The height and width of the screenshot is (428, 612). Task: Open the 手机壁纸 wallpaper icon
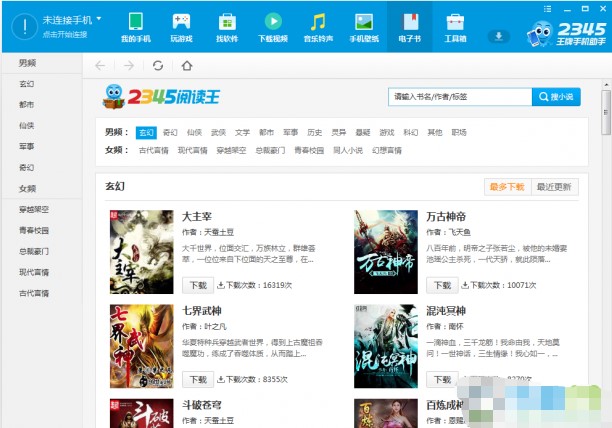[364, 27]
